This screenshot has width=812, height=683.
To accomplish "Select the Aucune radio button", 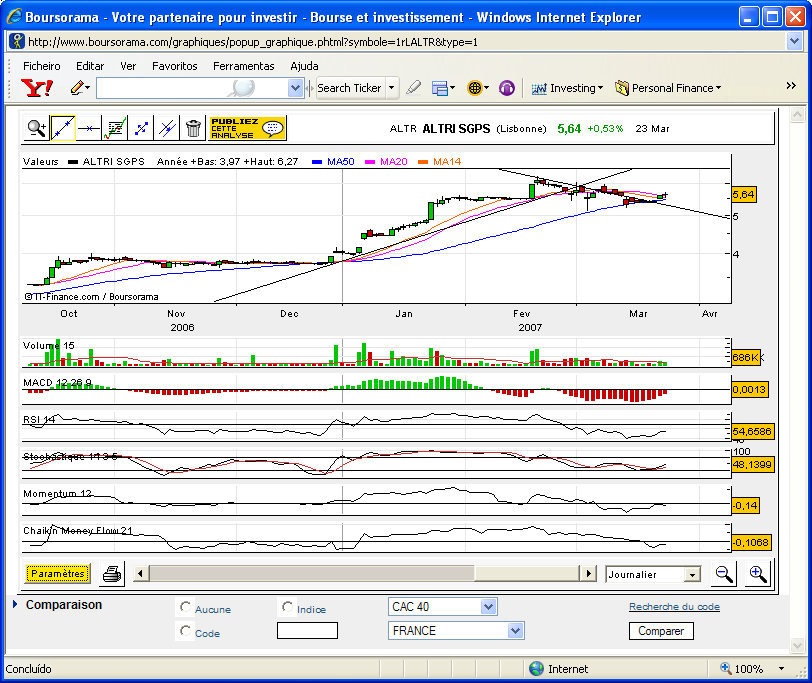I will (x=185, y=606).
